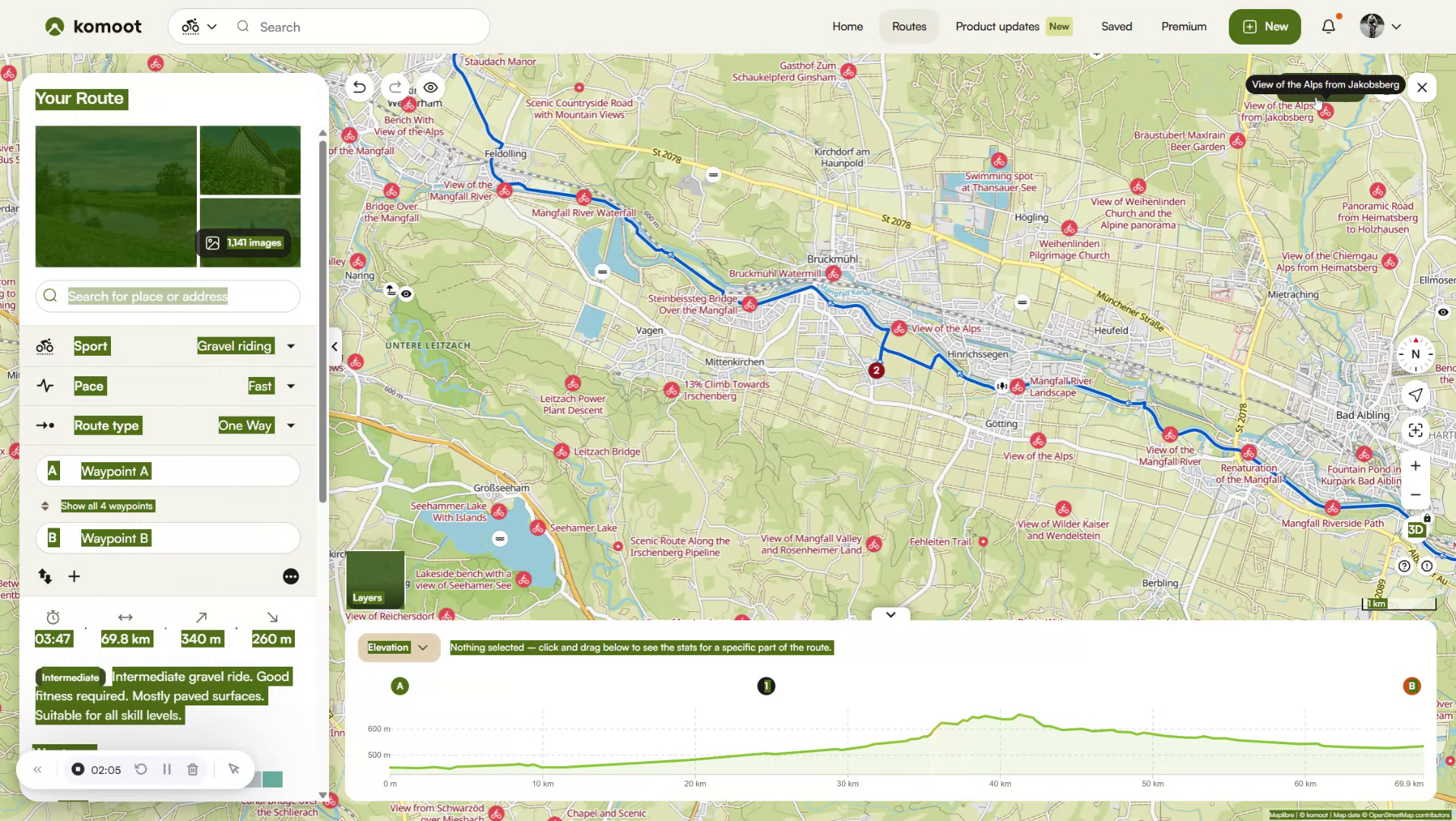Open notifications via the bell icon
Screen dimensions: 1456x821
[1328, 25]
